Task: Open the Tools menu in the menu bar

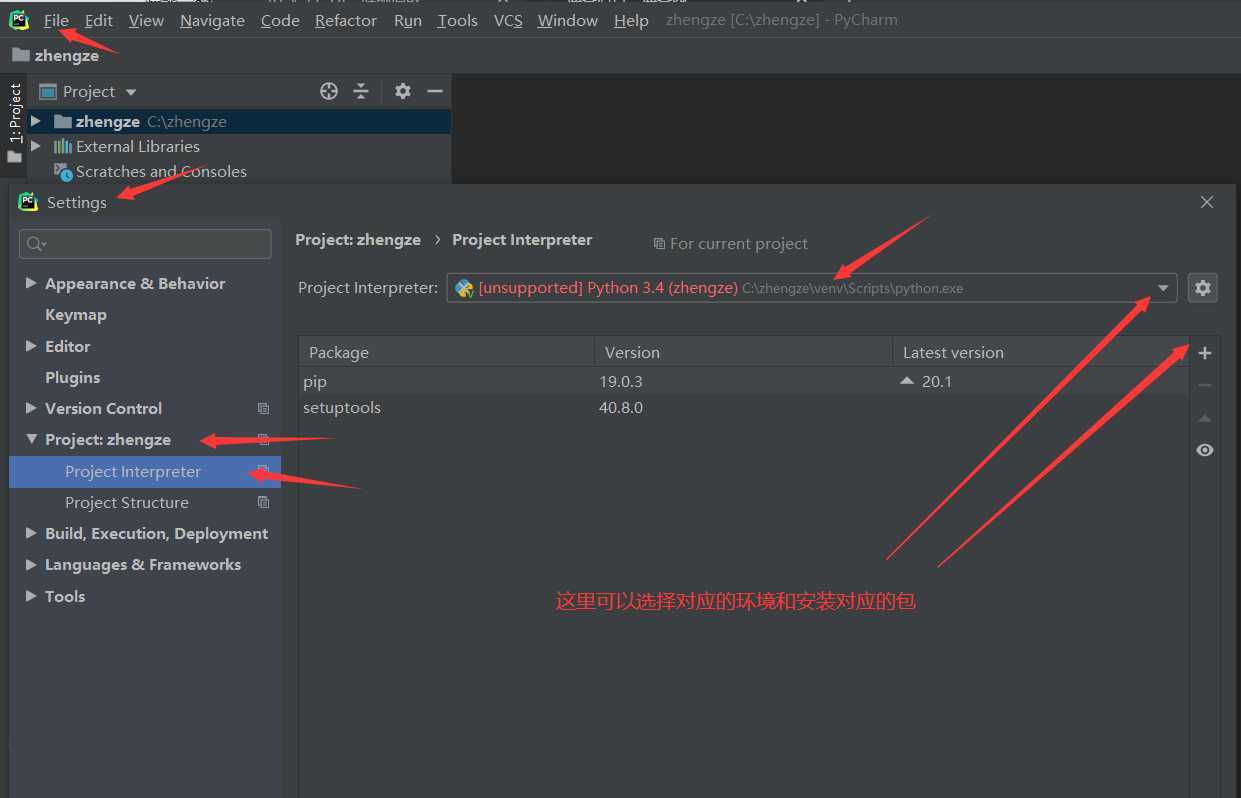Action: tap(458, 20)
